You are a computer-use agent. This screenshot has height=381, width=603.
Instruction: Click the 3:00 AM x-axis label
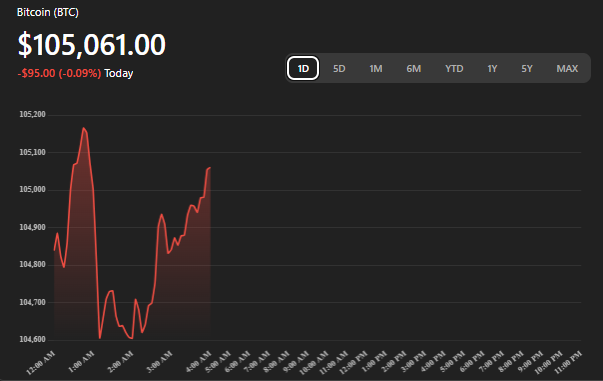(x=160, y=362)
